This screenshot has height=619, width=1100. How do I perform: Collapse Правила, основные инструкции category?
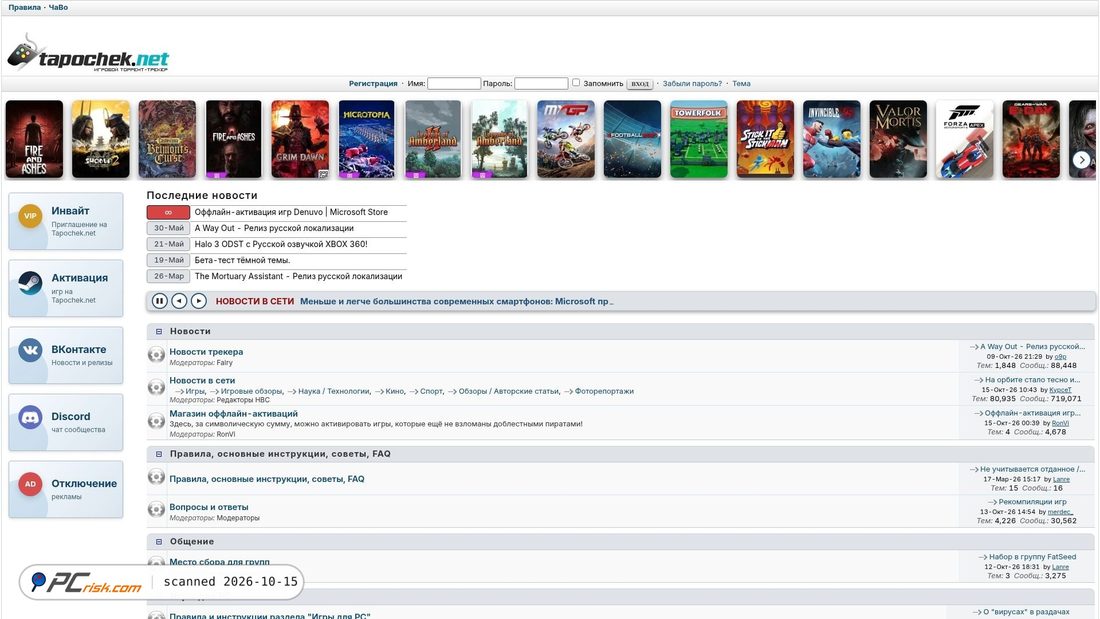[159, 454]
